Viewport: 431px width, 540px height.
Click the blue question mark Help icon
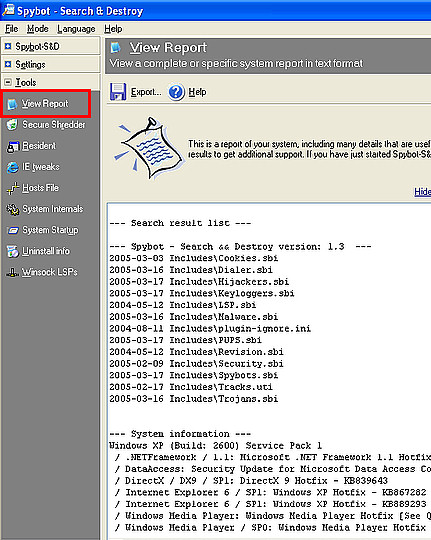176,92
